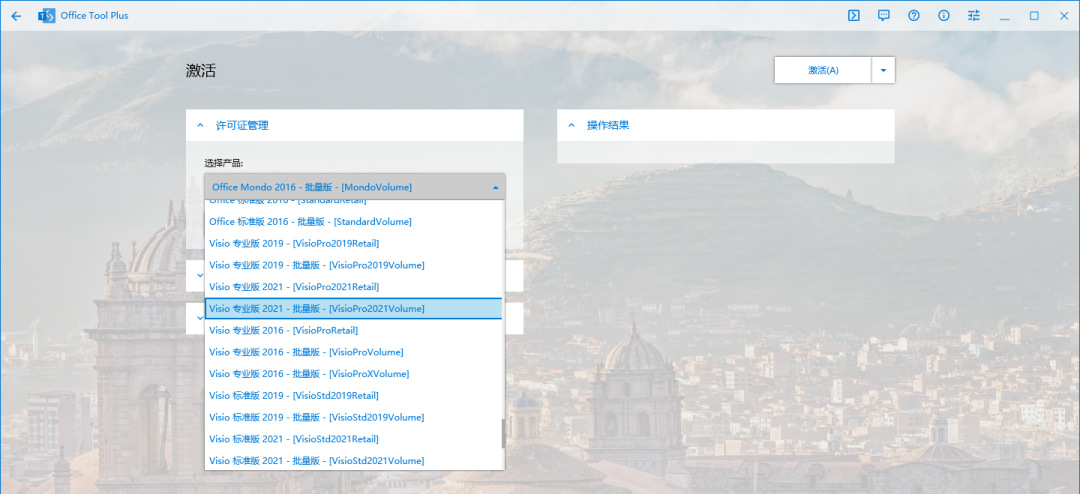Pick Visio 标准版 2019 批量版 VisioStd2019Volume
The image size is (1080, 494).
click(353, 417)
